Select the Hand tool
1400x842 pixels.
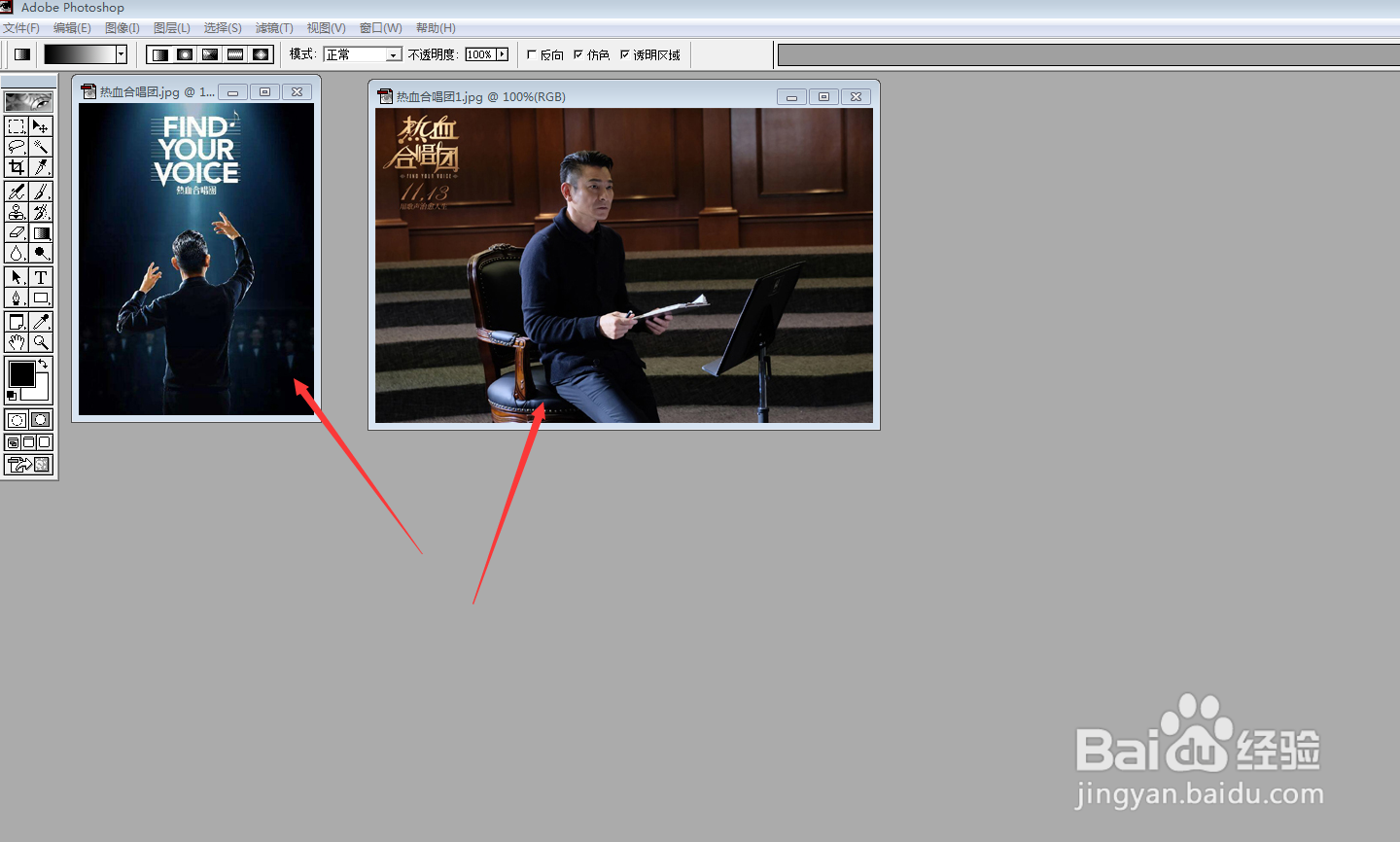click(17, 342)
